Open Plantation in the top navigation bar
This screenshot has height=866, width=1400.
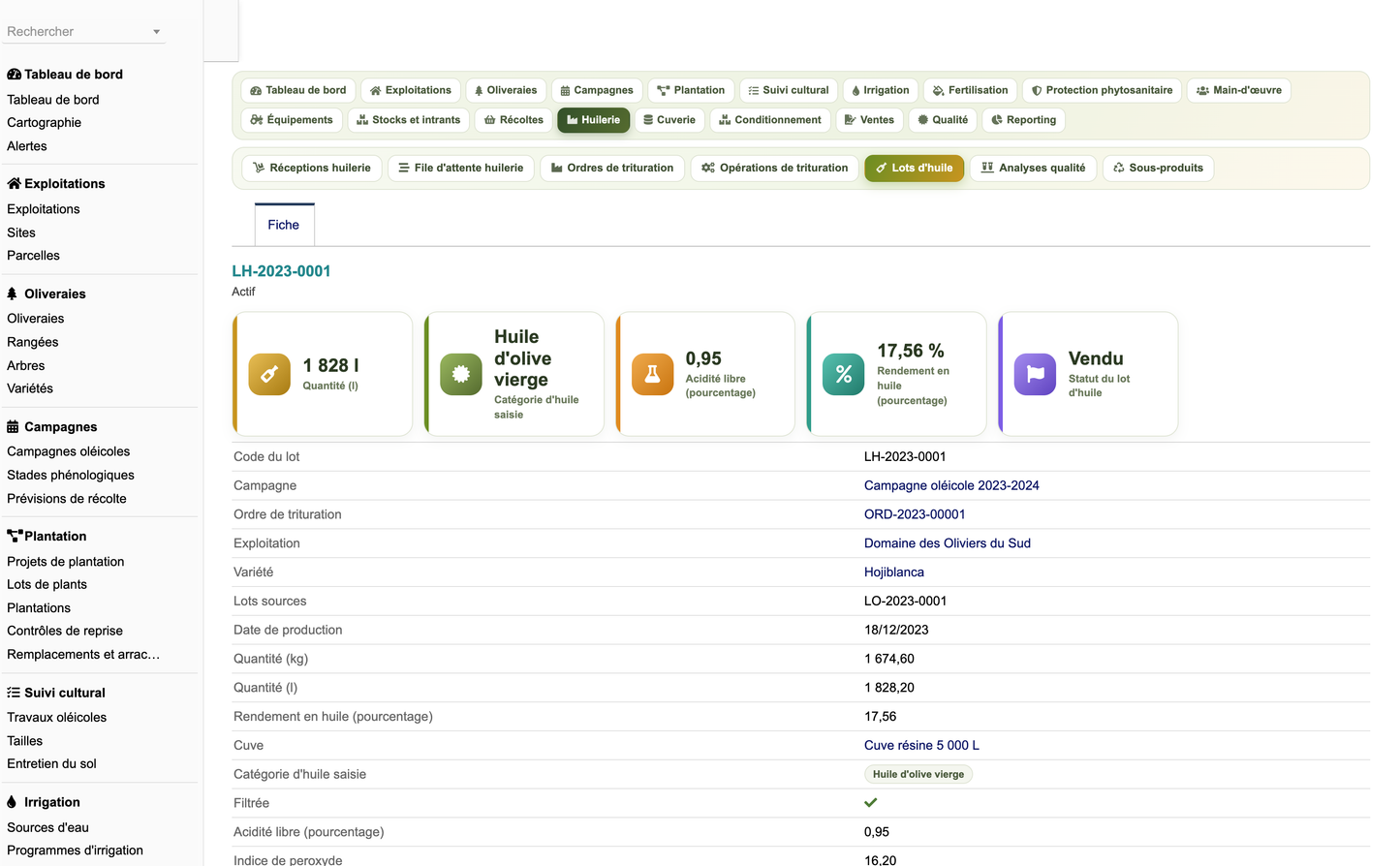(691, 90)
